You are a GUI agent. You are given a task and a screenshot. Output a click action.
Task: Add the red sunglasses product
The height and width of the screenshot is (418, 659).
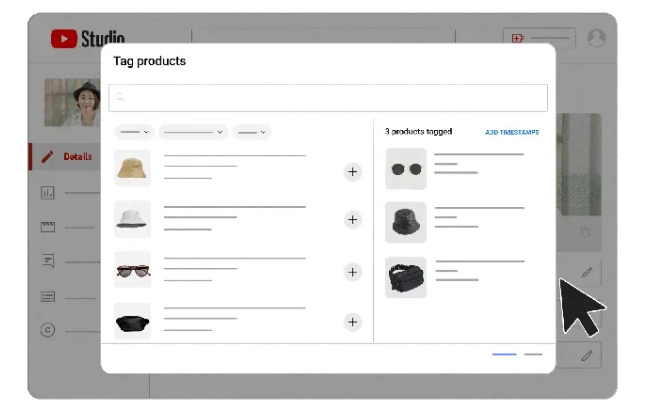pos(352,272)
